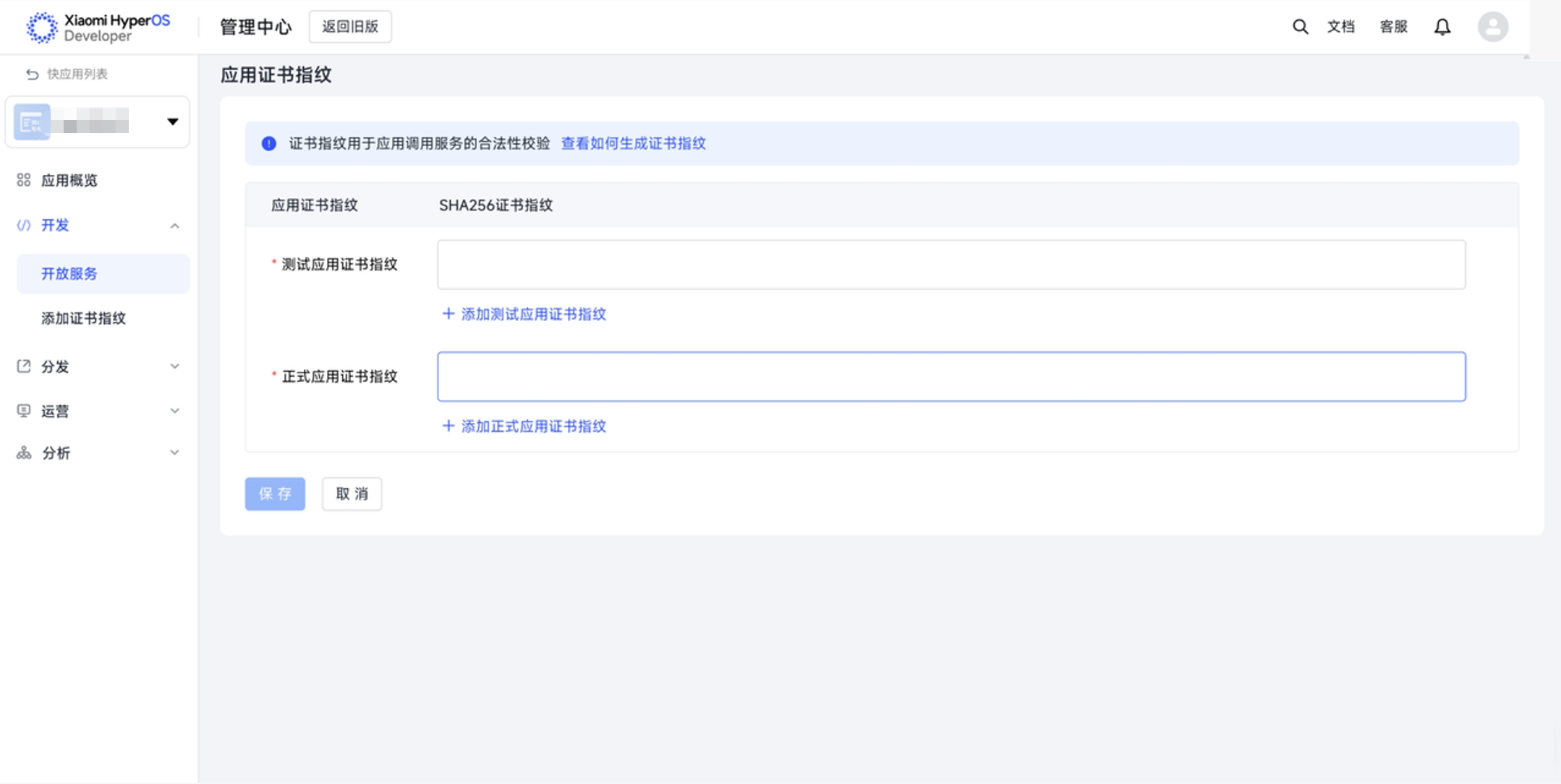Screen dimensions: 1561x784
Task: Click the back arrow to quick app list
Action: click(x=32, y=74)
